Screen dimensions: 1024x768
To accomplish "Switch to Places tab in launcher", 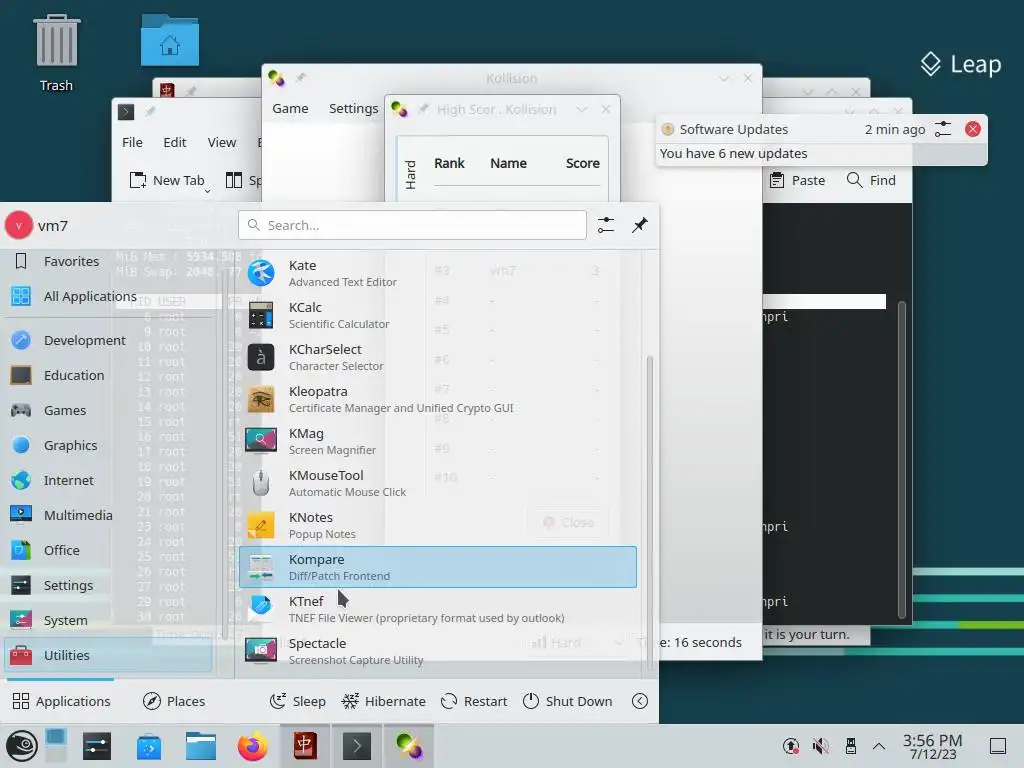I will coord(174,701).
